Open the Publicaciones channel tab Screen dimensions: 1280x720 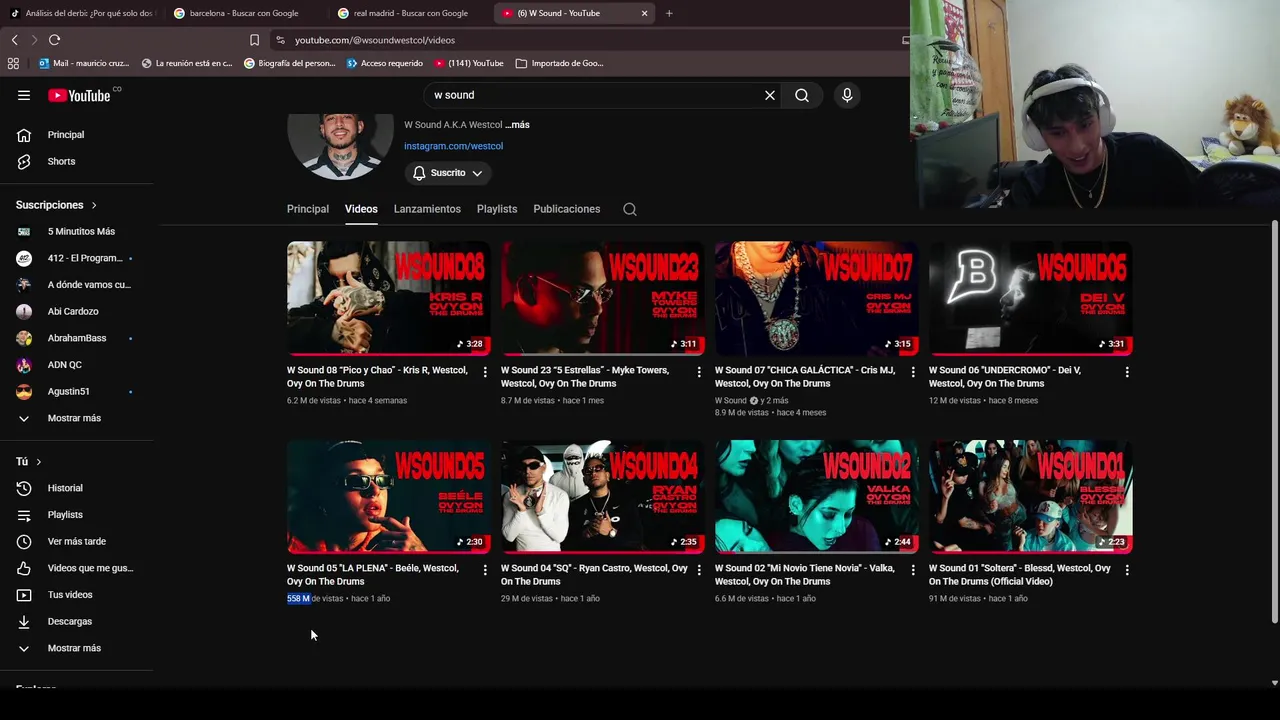coord(567,209)
